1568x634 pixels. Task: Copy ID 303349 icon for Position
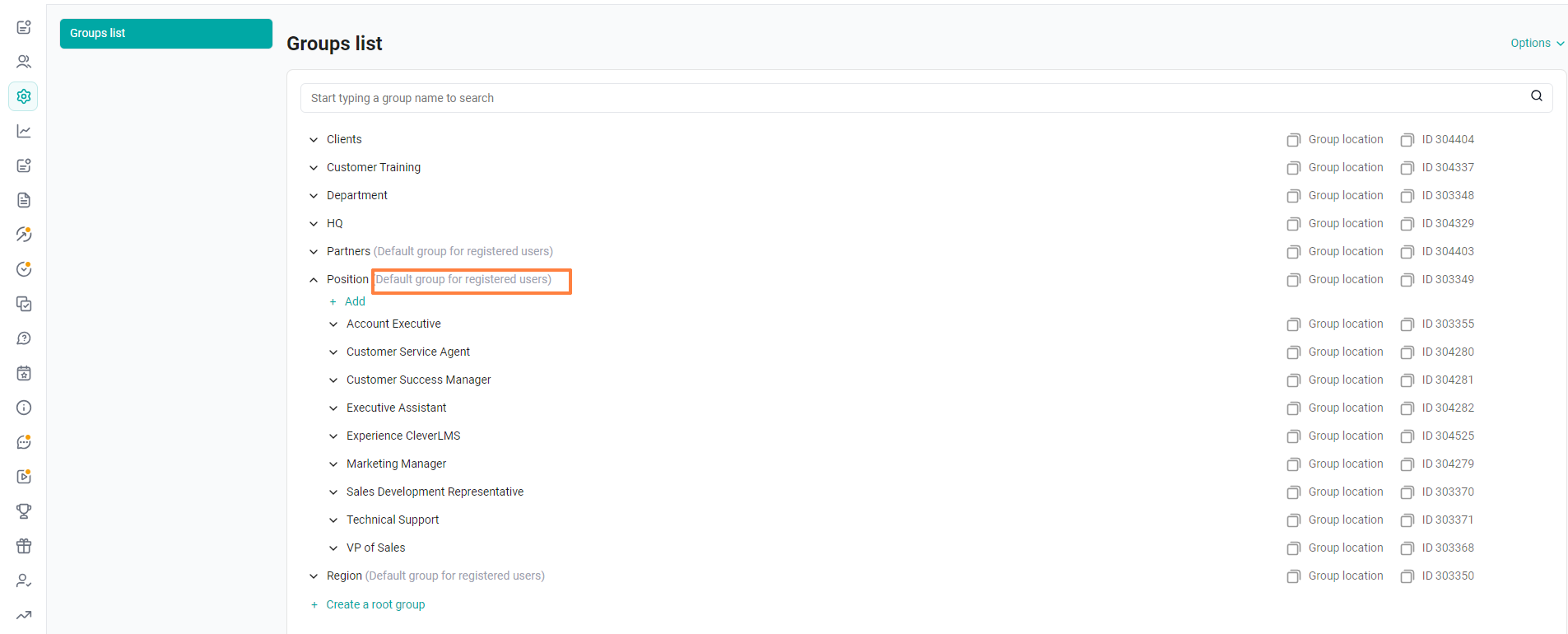1407,280
